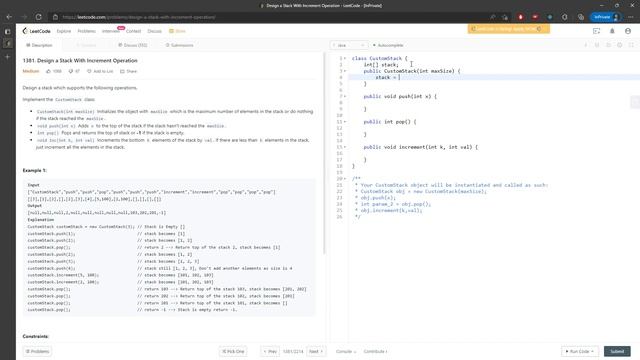Click the Pick One button
The height and width of the screenshot is (360, 640).
233,351
